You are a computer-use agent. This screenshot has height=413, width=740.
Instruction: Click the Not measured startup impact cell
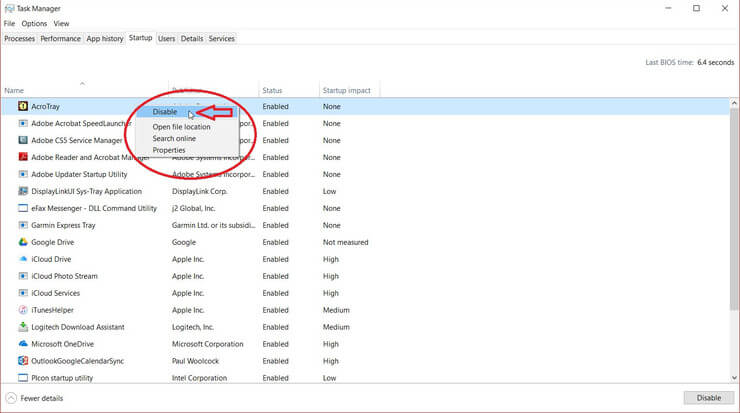(345, 242)
